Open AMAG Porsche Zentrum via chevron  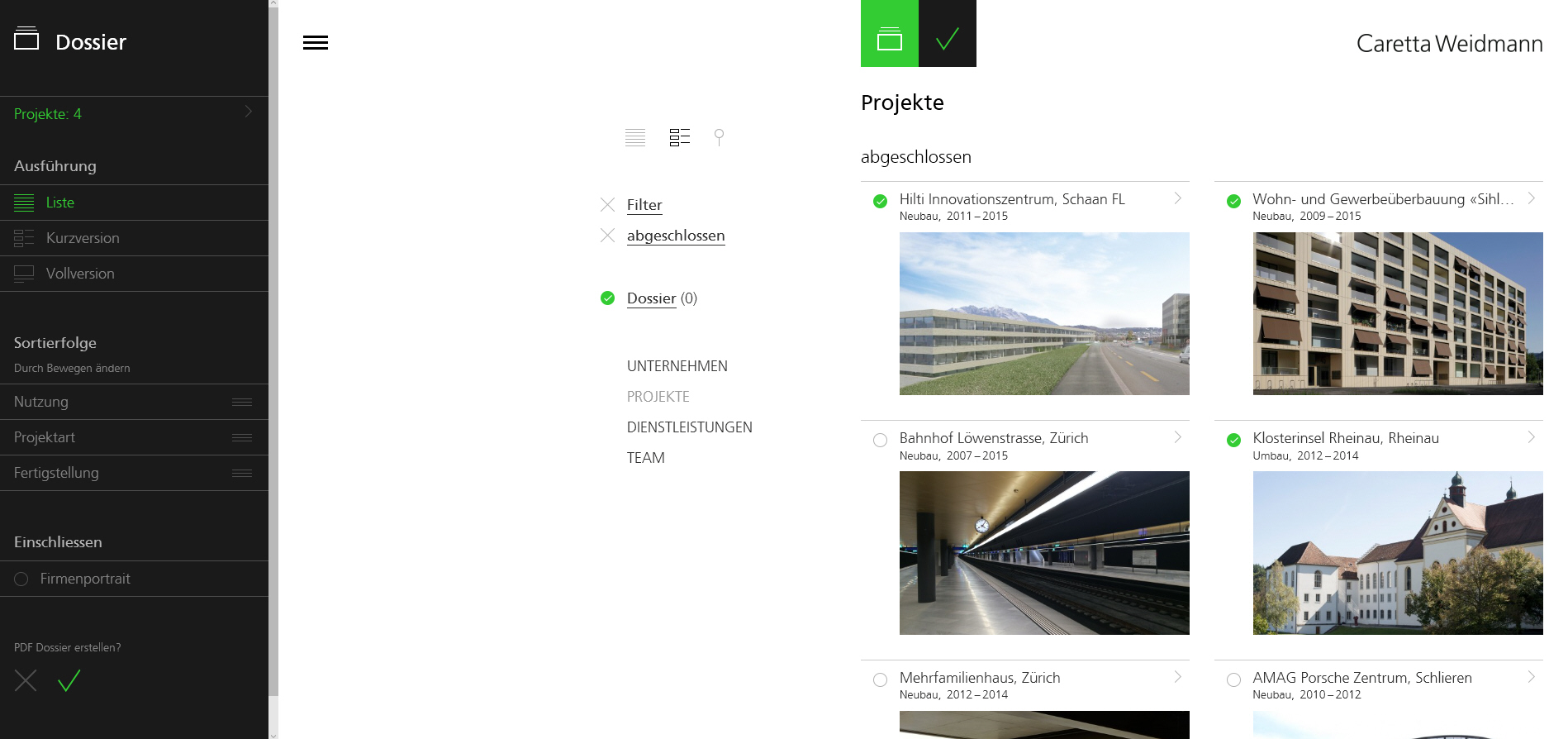tap(1531, 677)
